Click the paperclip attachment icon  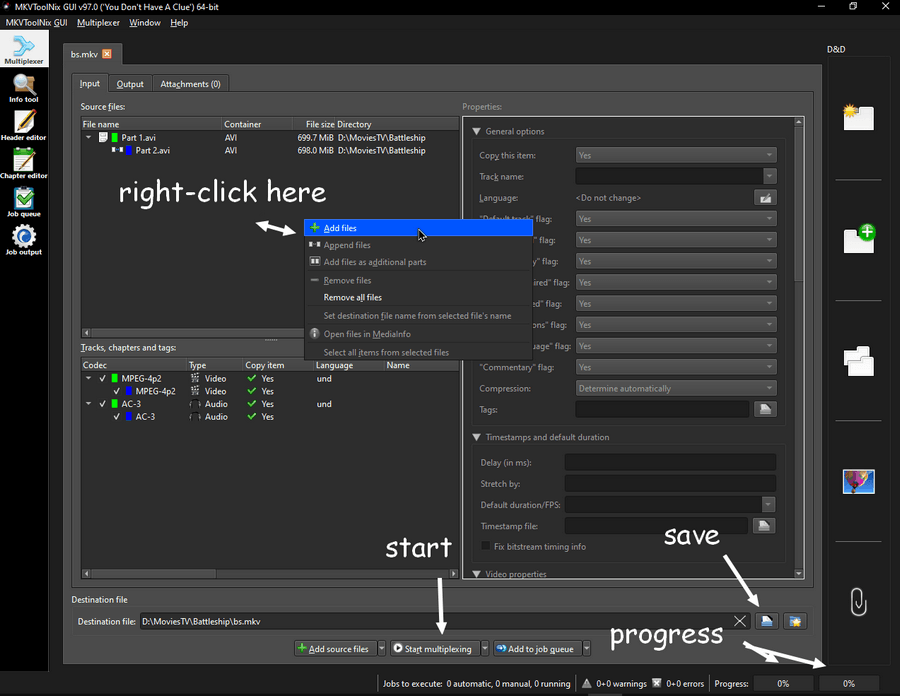pyautogui.click(x=857, y=601)
